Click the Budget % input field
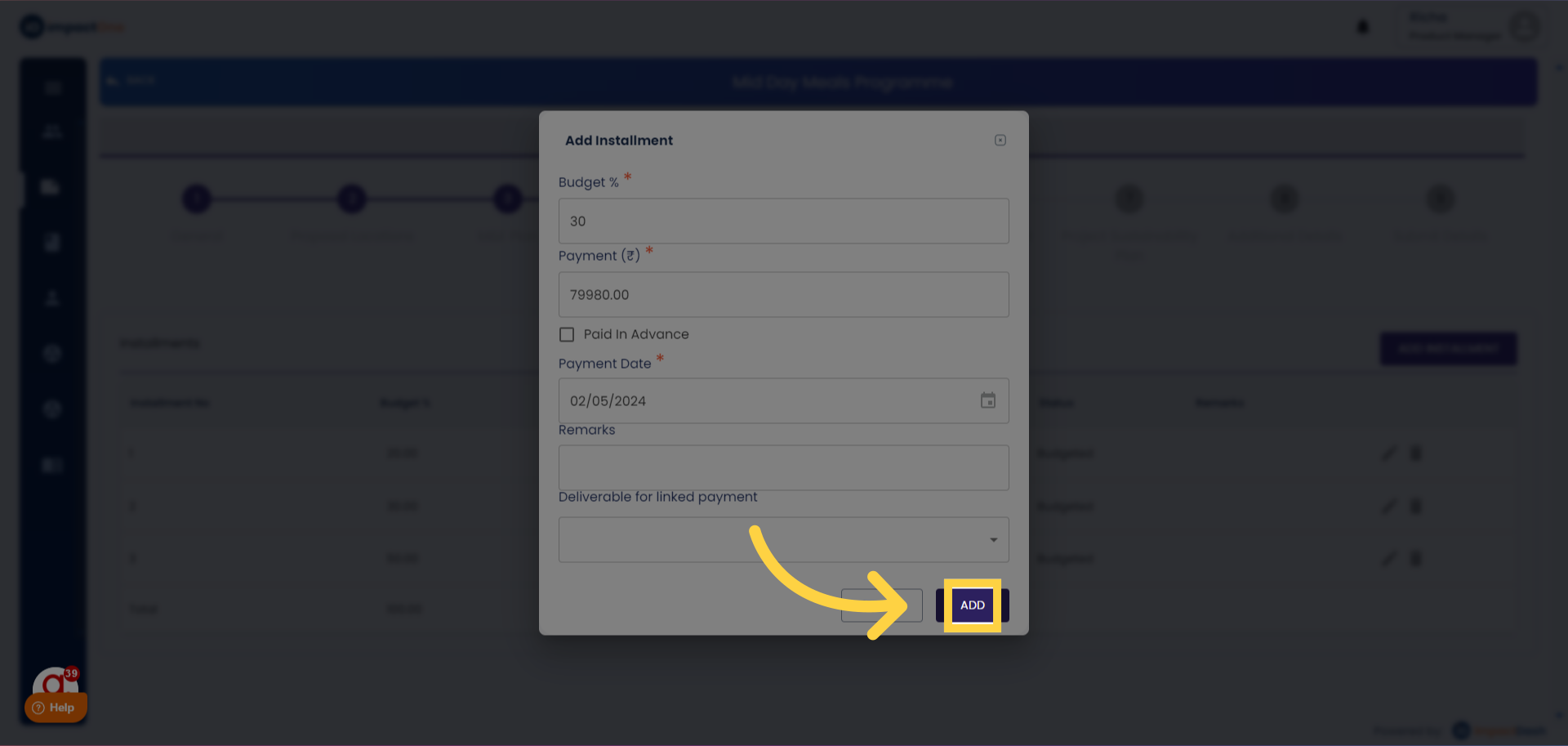 point(783,221)
